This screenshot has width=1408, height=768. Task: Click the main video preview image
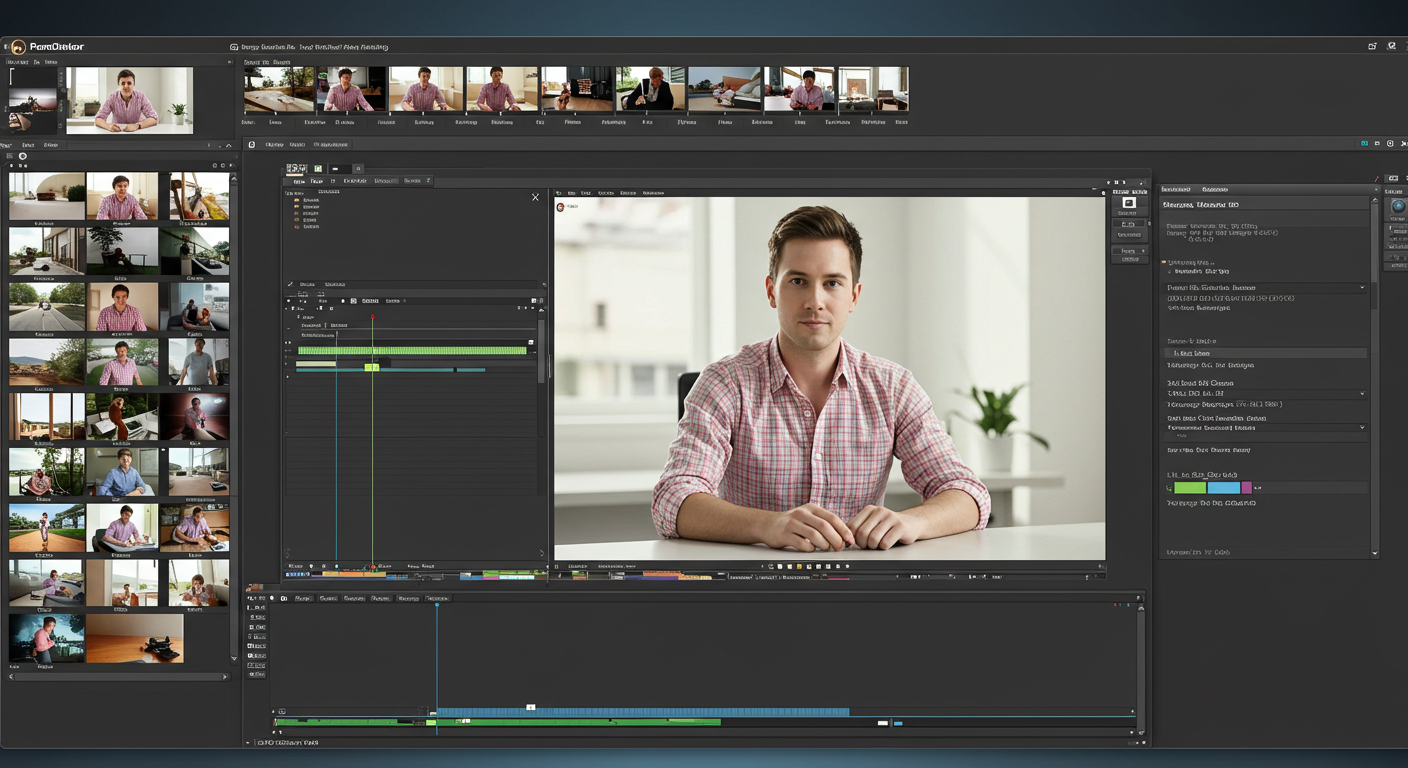tap(830, 378)
